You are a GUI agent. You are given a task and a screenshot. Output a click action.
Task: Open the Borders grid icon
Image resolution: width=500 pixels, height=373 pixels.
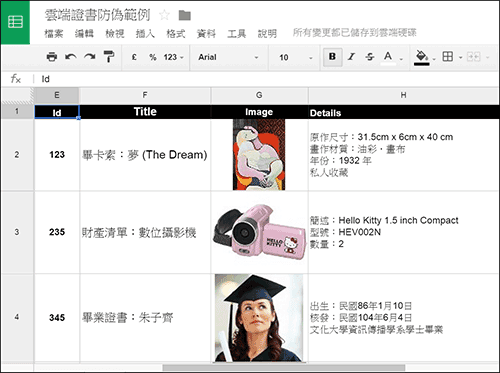click(447, 57)
